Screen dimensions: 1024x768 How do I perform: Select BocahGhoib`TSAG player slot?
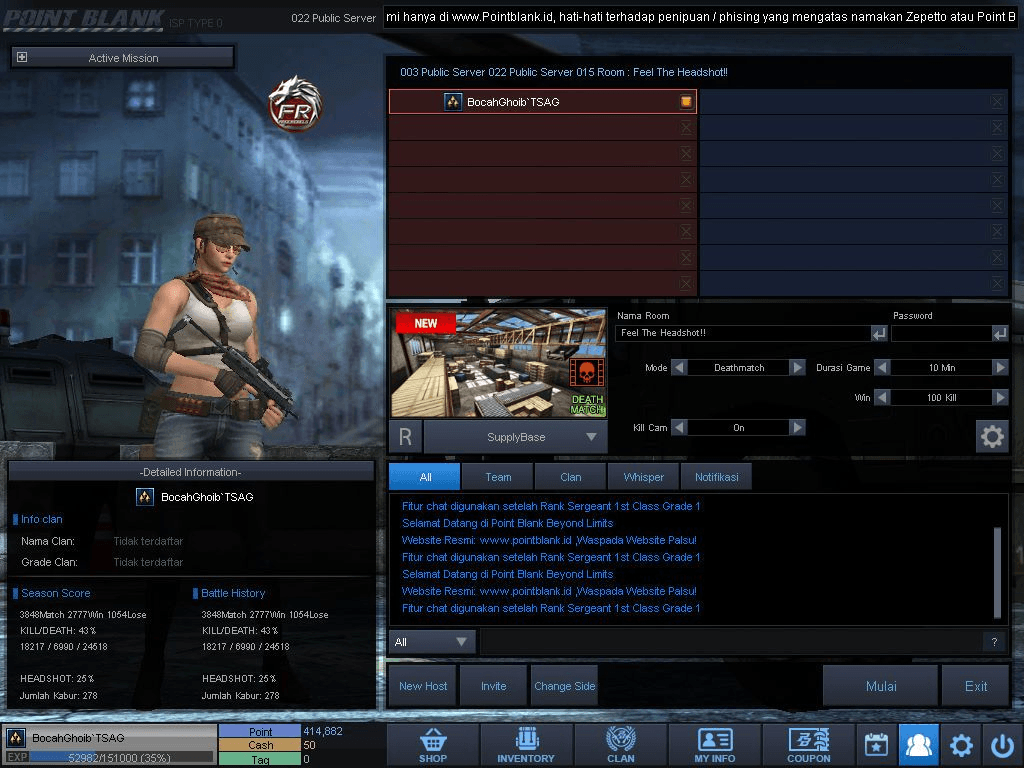pos(543,101)
